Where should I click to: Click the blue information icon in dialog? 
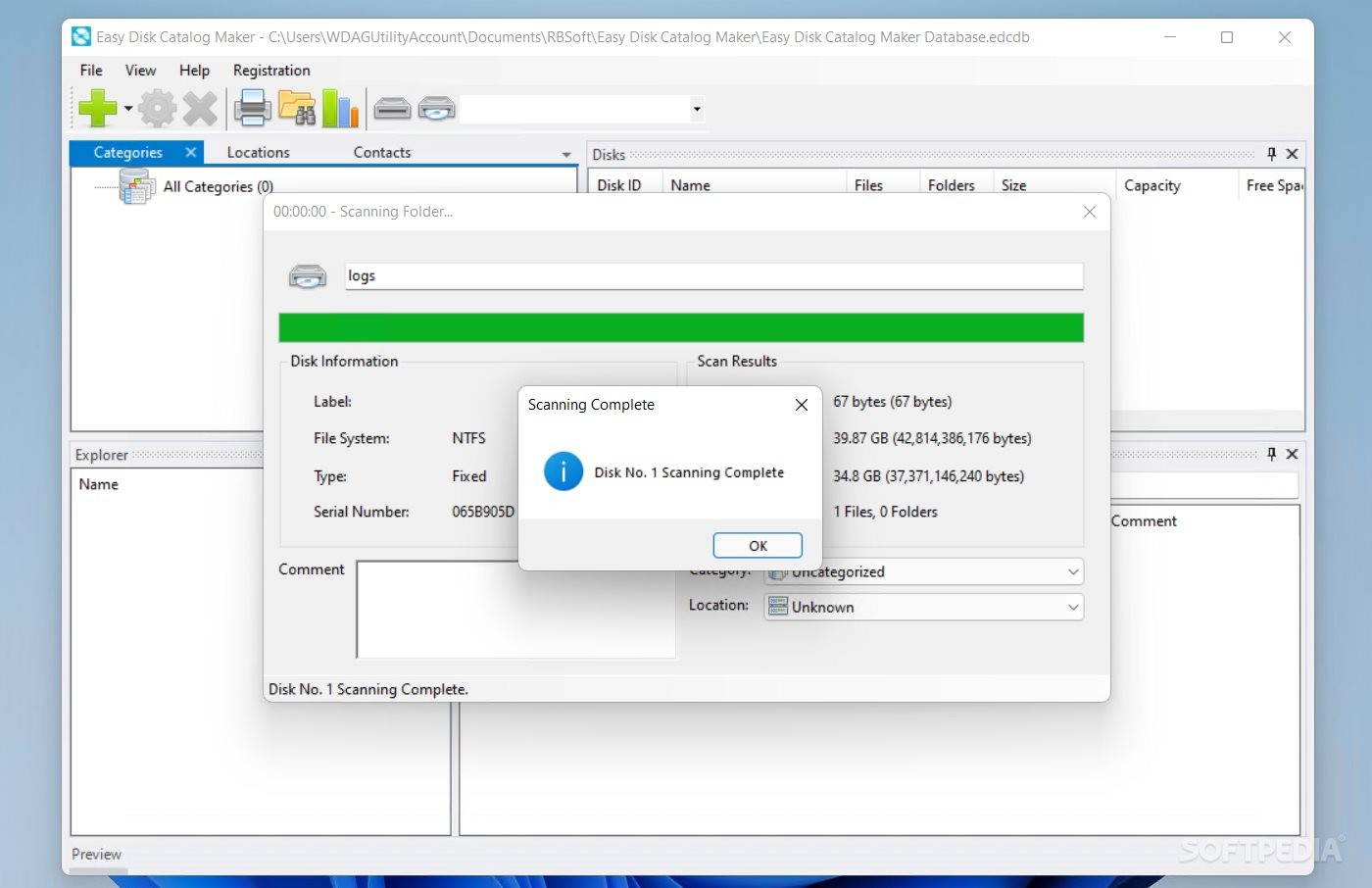[x=563, y=471]
